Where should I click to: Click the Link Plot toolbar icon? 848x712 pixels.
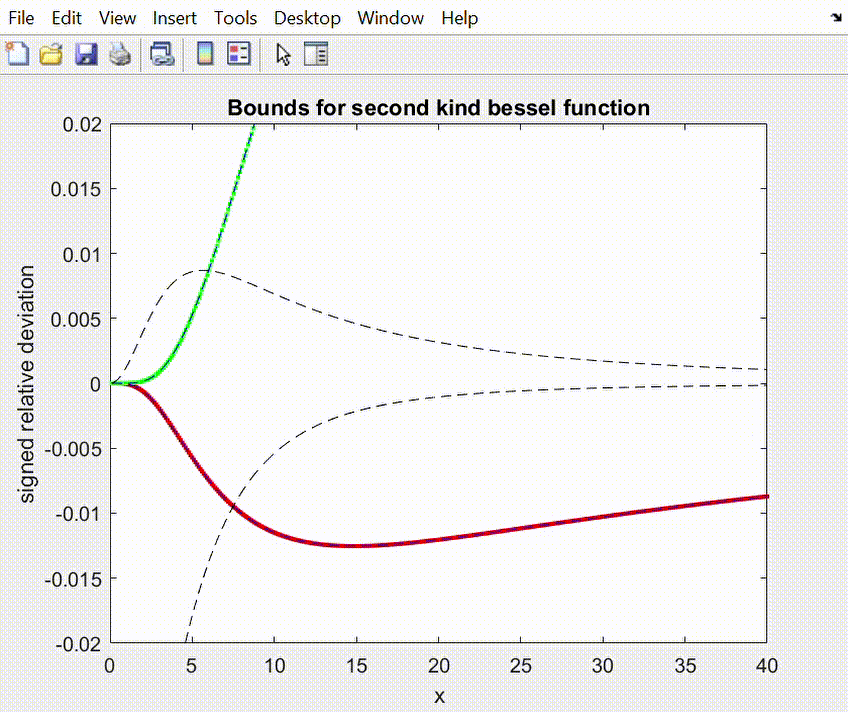point(162,54)
